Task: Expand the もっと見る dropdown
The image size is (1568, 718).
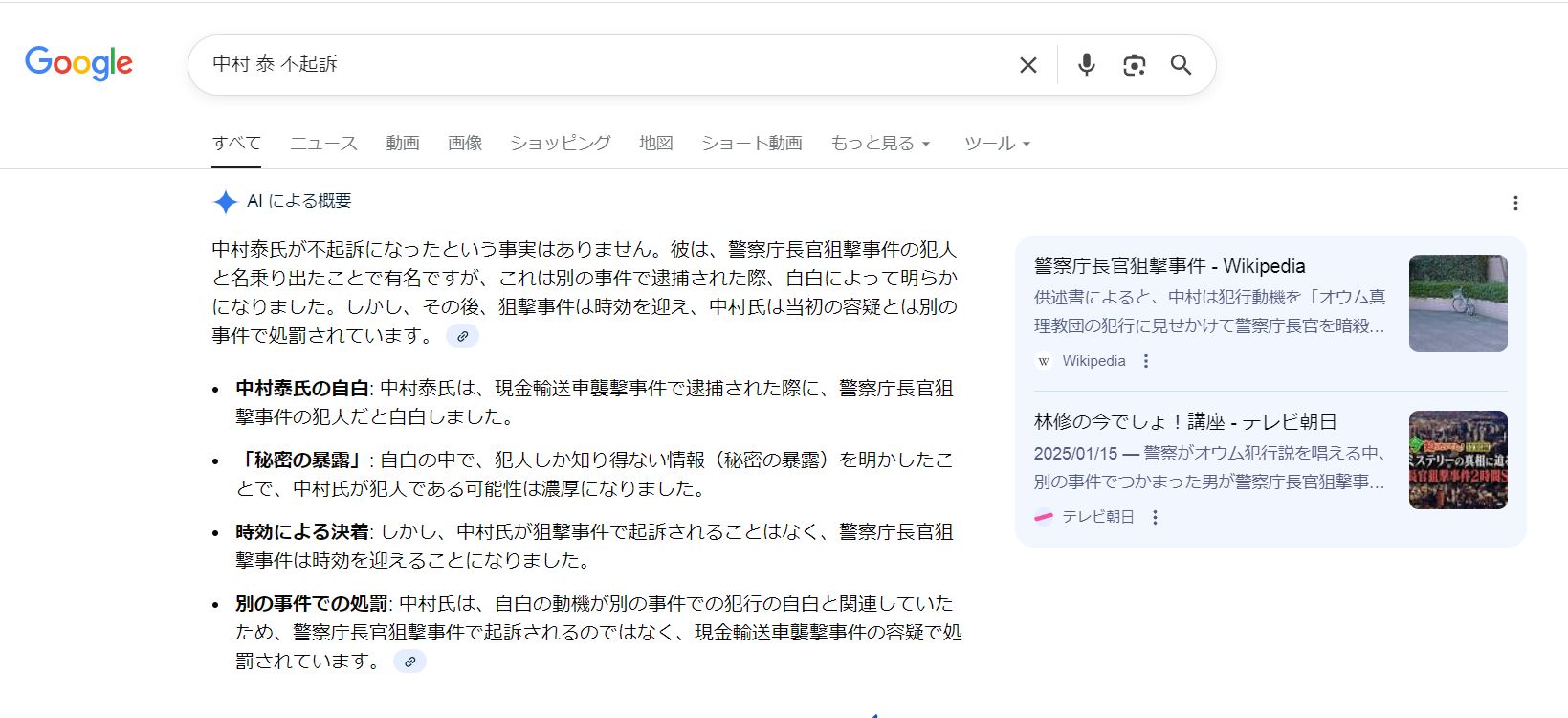Action: [879, 144]
